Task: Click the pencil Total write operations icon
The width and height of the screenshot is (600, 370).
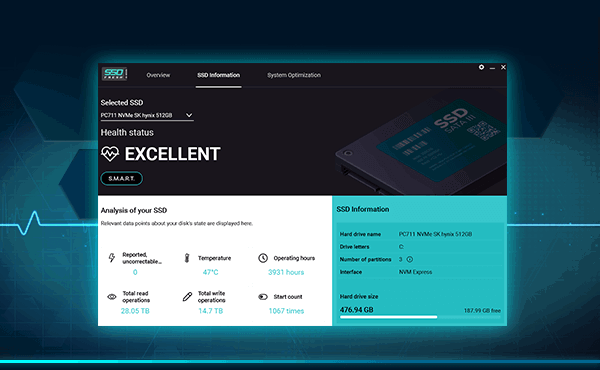Action: point(187,297)
